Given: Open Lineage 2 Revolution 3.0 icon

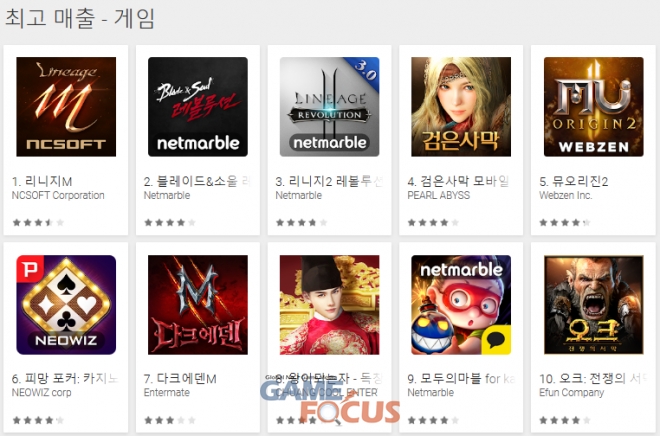Looking at the screenshot, I should point(330,107).
